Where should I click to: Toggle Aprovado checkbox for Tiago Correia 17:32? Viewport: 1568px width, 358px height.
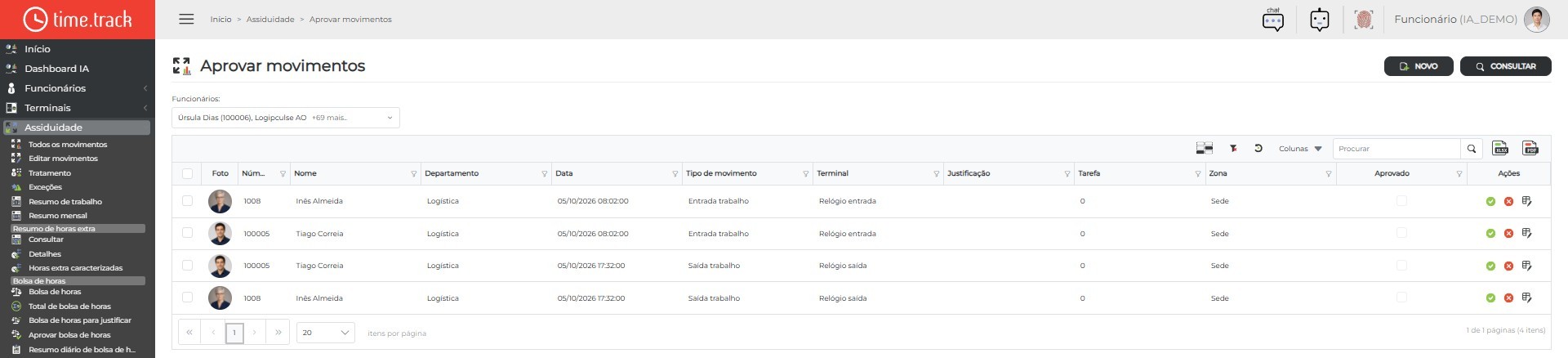(x=1401, y=265)
